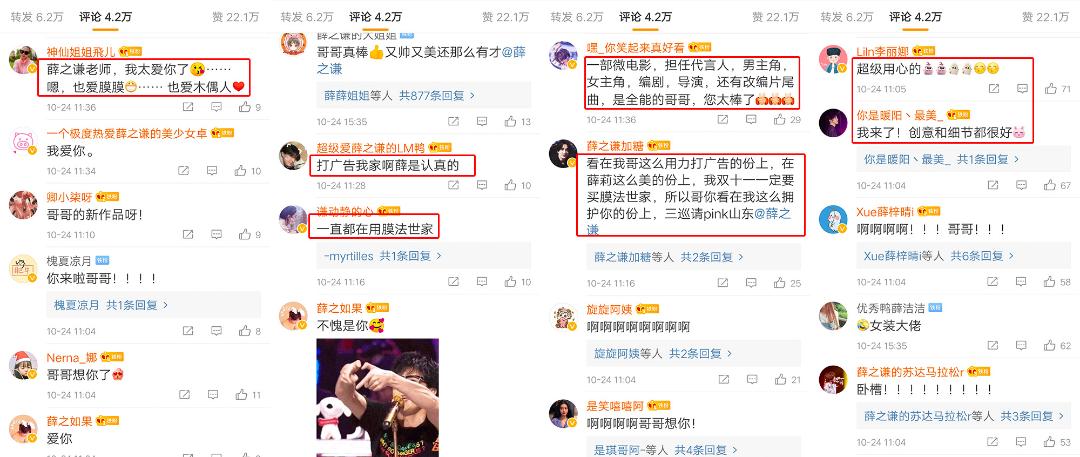The width and height of the screenshot is (1080, 457).
Task: Expand 薛薛姐姐等人 共877条回复
Action: (399, 96)
